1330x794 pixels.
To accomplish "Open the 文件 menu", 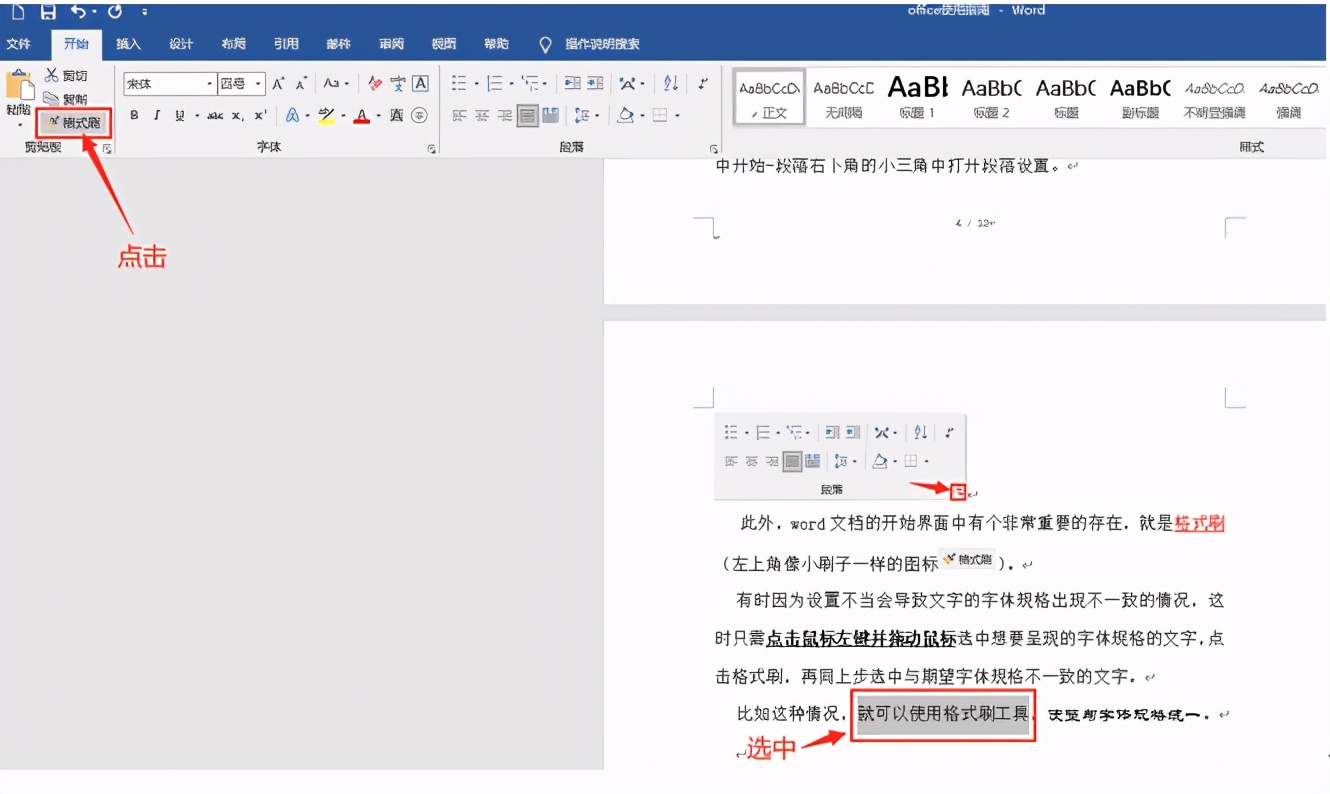I will pyautogui.click(x=21, y=43).
